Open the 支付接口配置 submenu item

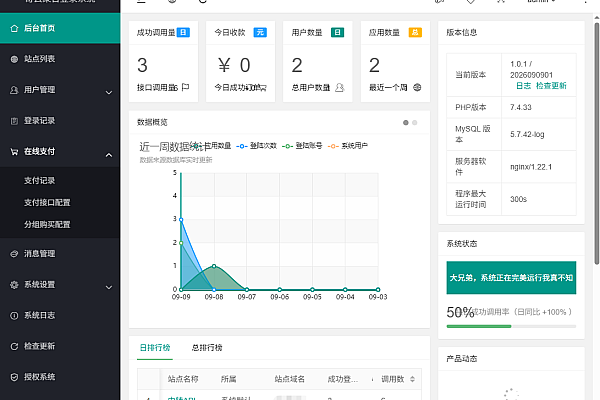pos(47,202)
